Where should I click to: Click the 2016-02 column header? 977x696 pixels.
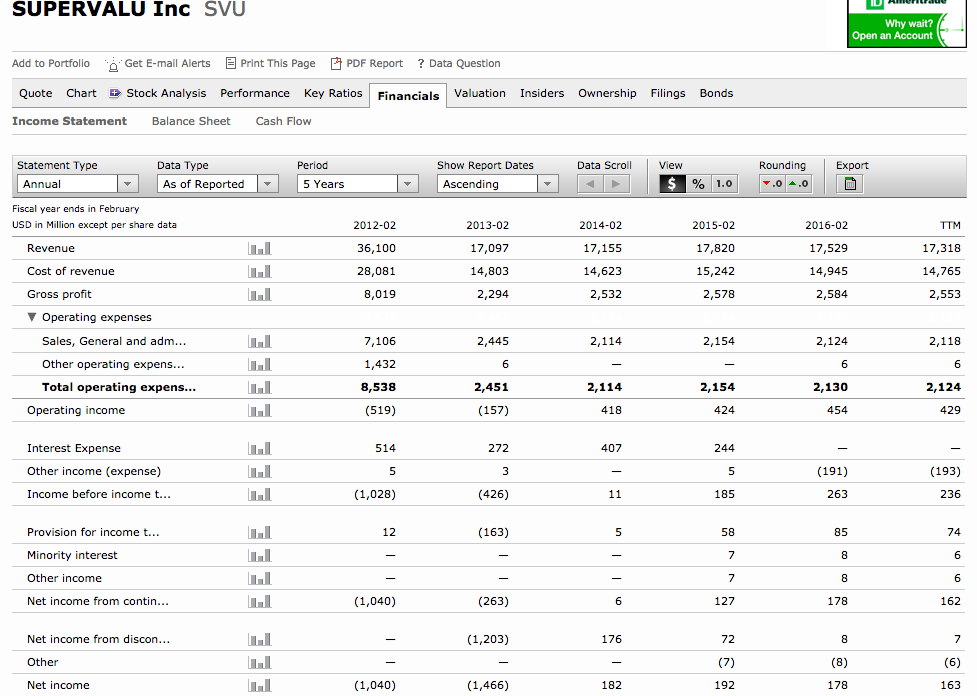[x=826, y=226]
